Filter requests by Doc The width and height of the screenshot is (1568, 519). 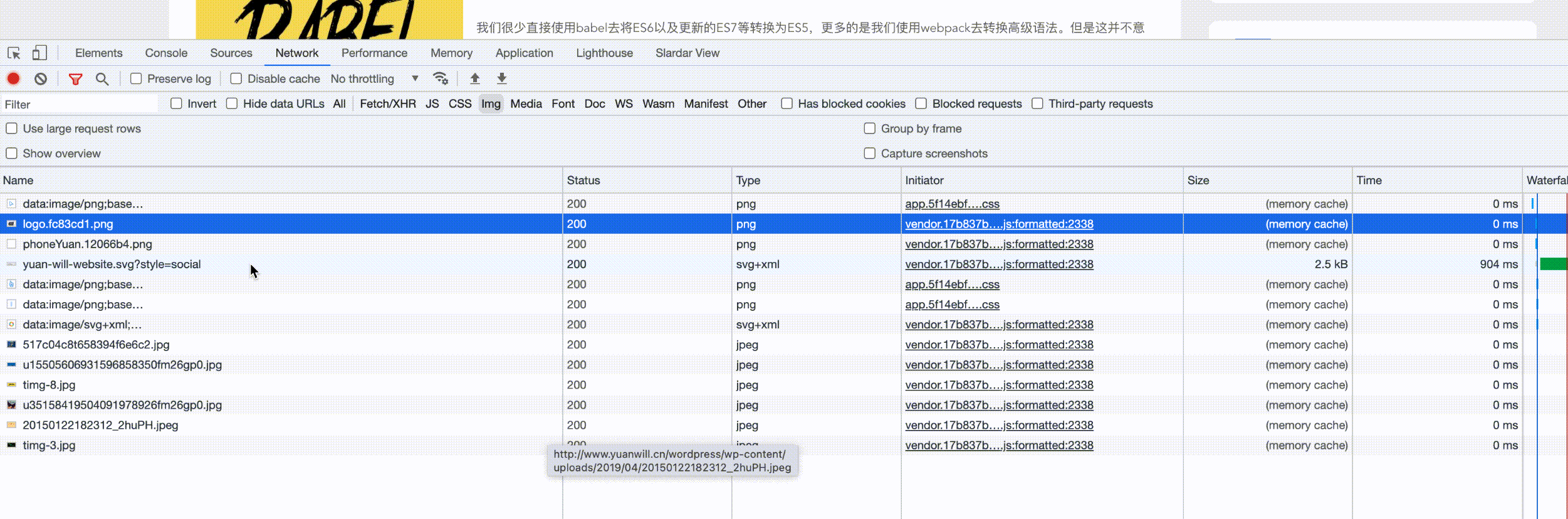coord(595,104)
